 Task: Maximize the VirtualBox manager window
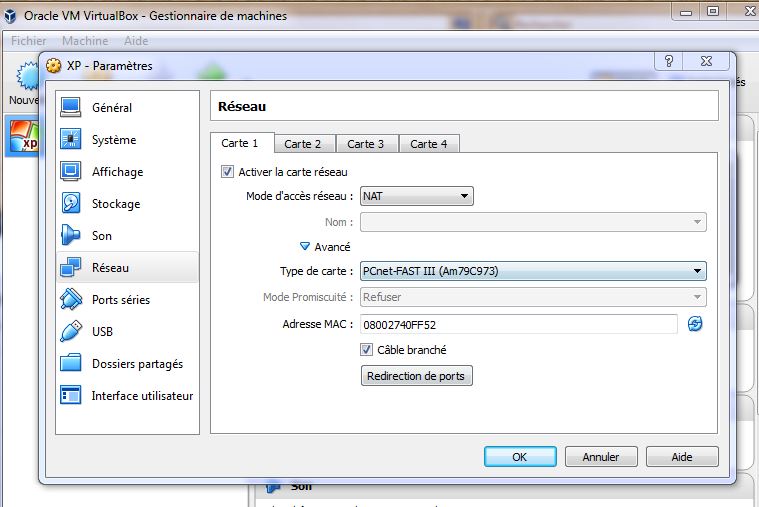(713, 12)
